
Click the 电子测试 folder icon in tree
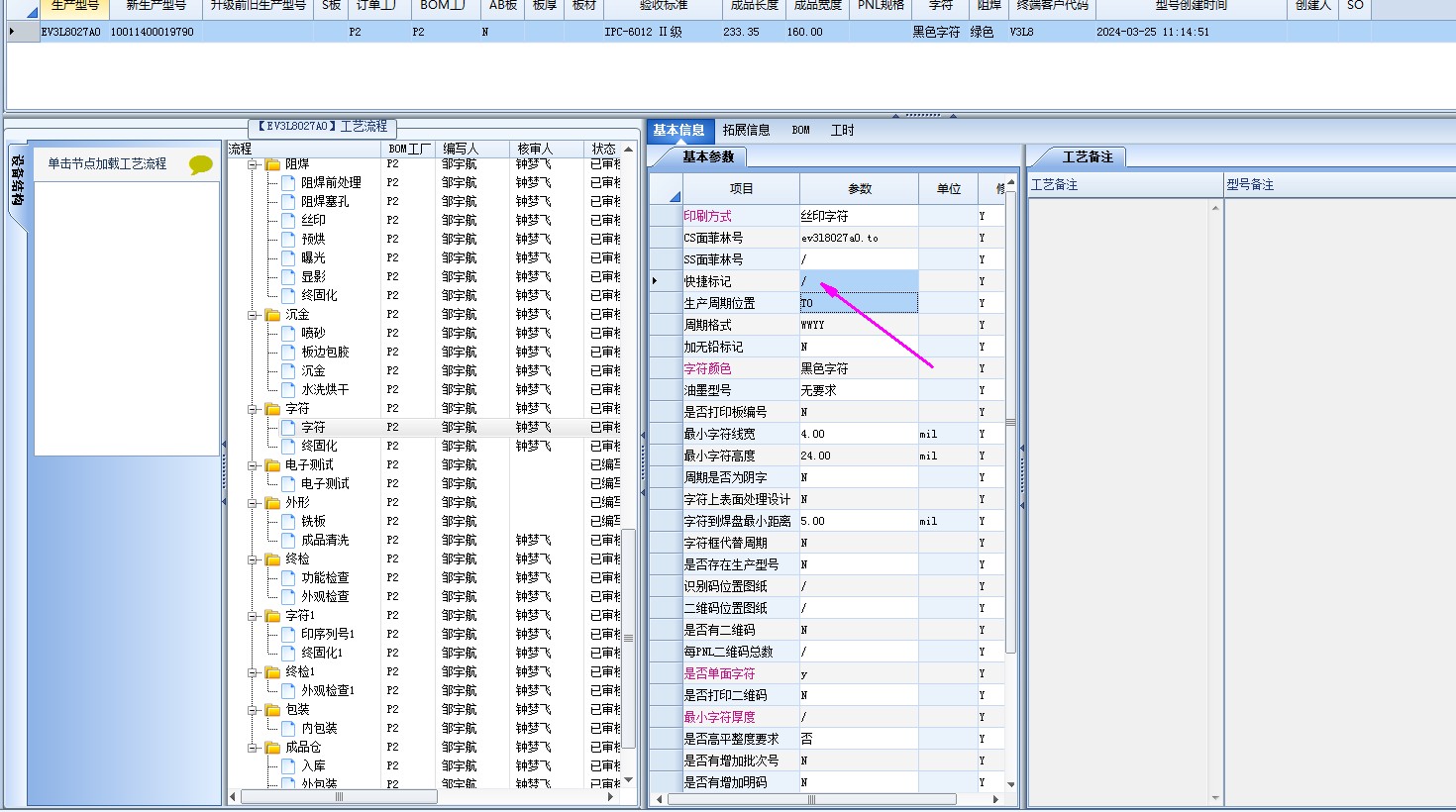coord(273,465)
